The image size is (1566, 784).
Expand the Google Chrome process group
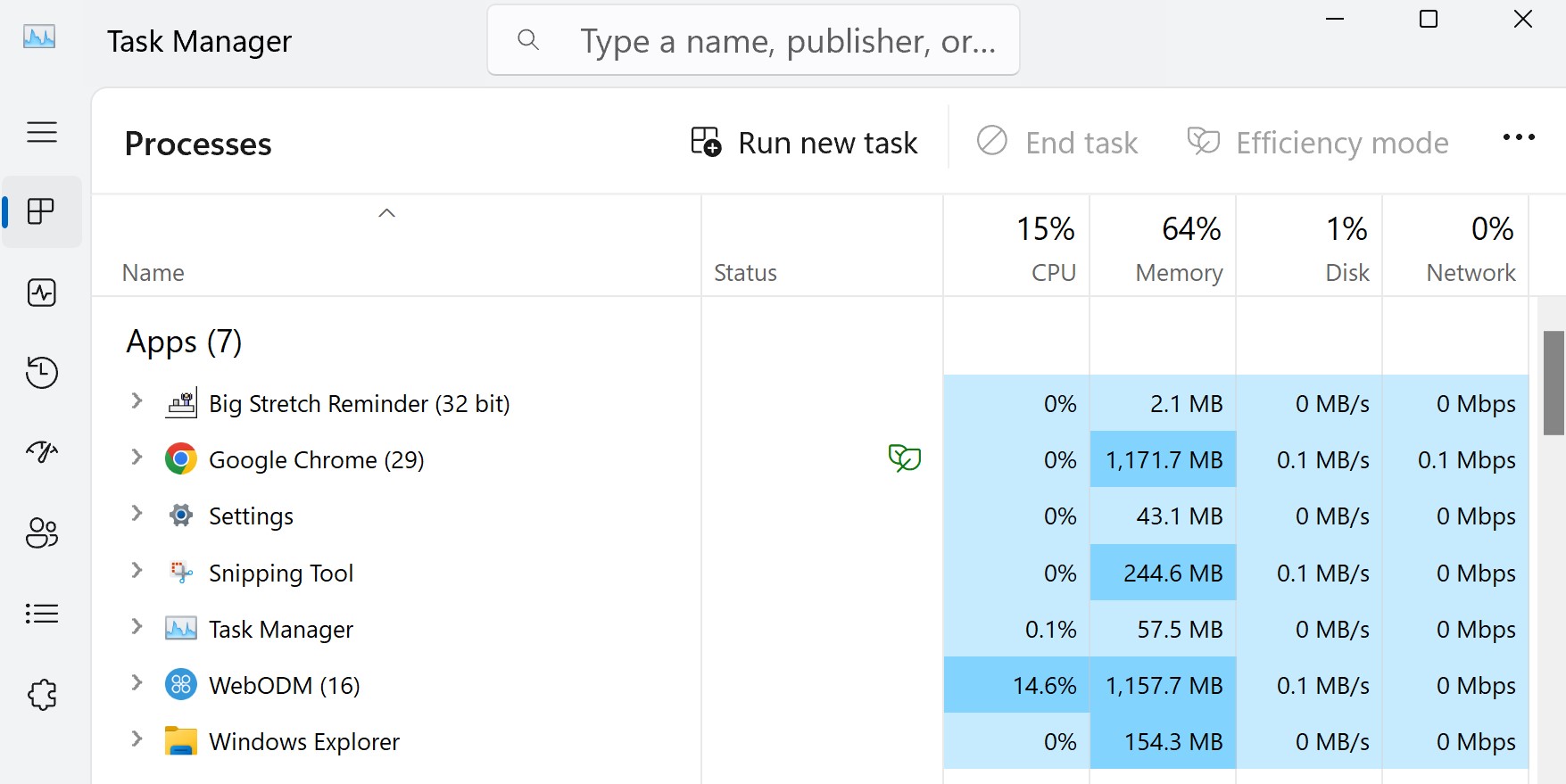137,458
